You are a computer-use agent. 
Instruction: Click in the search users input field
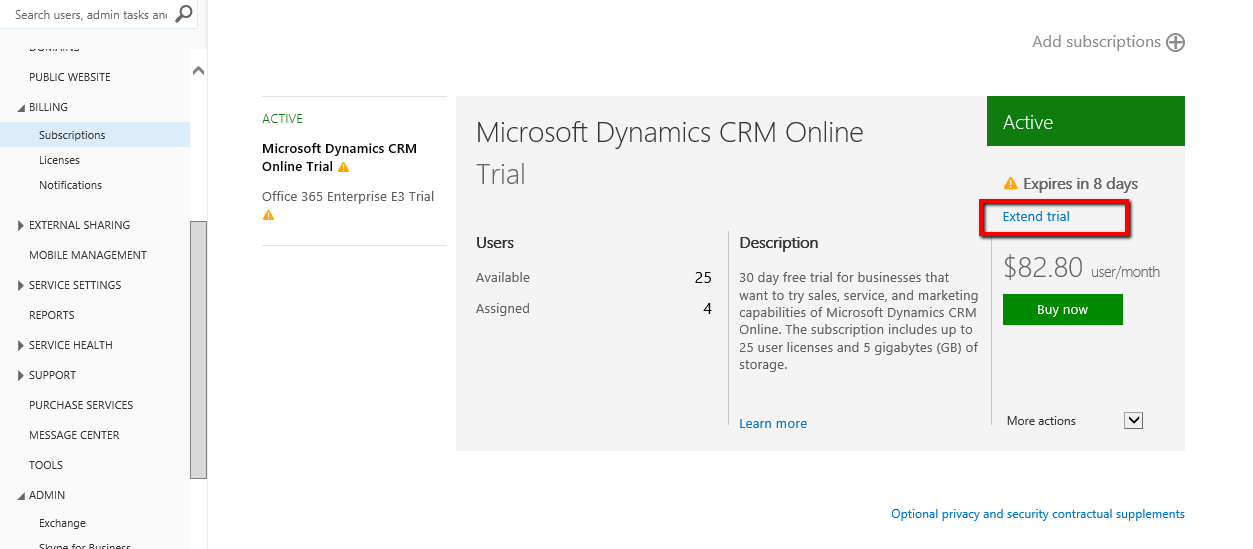coord(88,14)
